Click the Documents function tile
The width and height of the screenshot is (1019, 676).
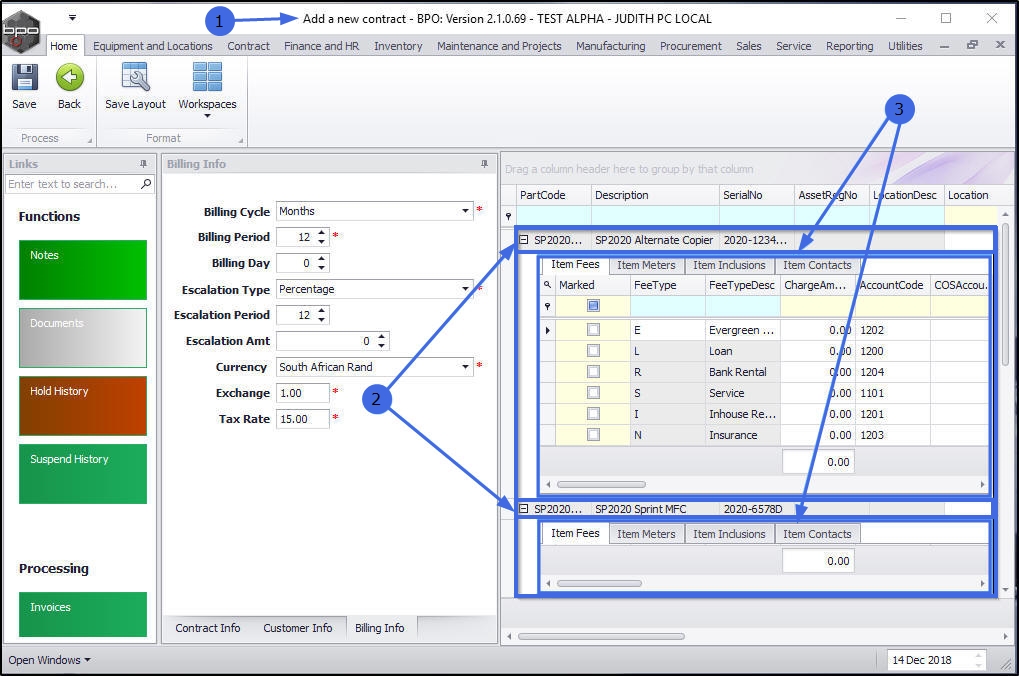(83, 338)
